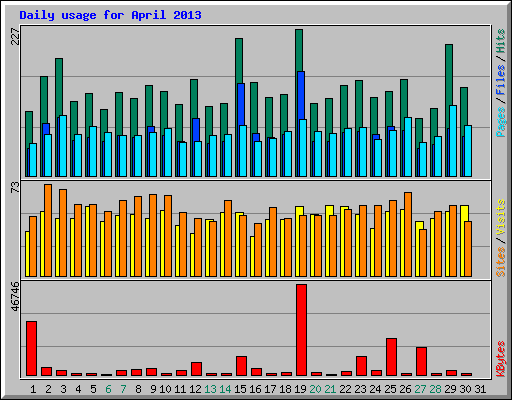Click the day 12 axis label
Image resolution: width=512 pixels, height=400 pixels.
click(195, 389)
